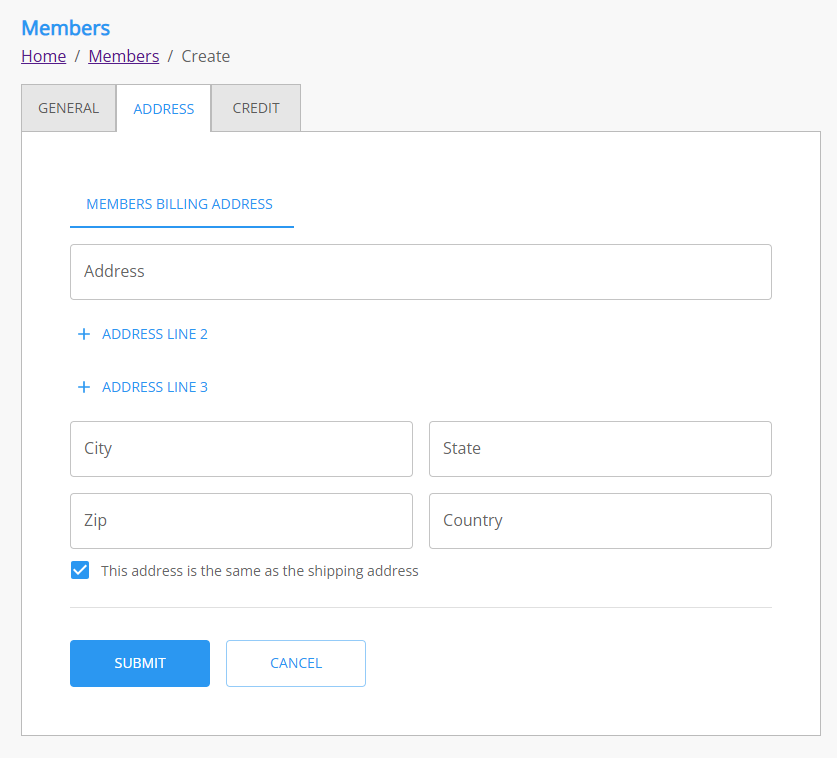
Task: Click the 'This address is the same' label text
Action: coord(259,572)
